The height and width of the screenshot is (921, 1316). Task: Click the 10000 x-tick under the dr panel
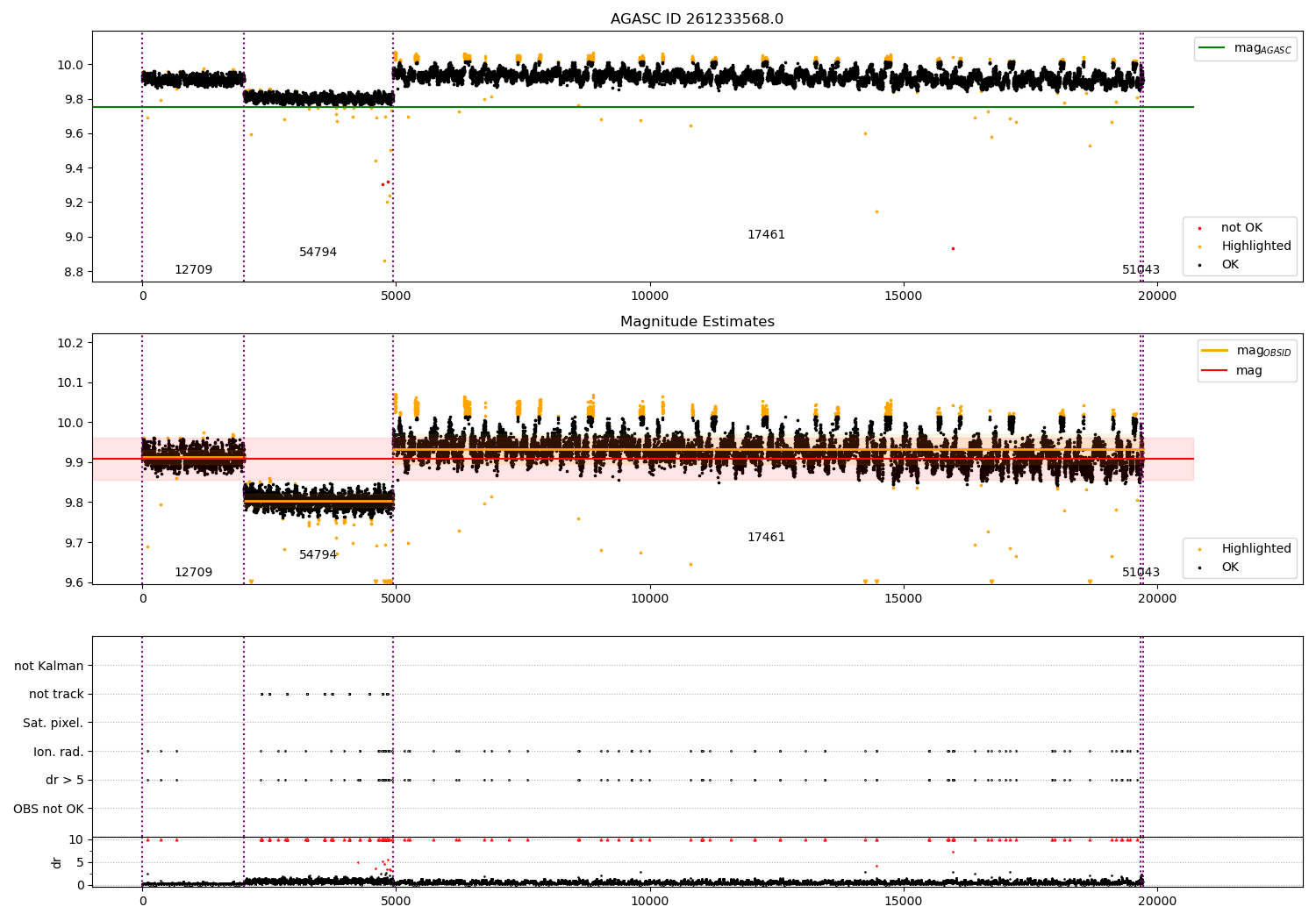(x=649, y=902)
